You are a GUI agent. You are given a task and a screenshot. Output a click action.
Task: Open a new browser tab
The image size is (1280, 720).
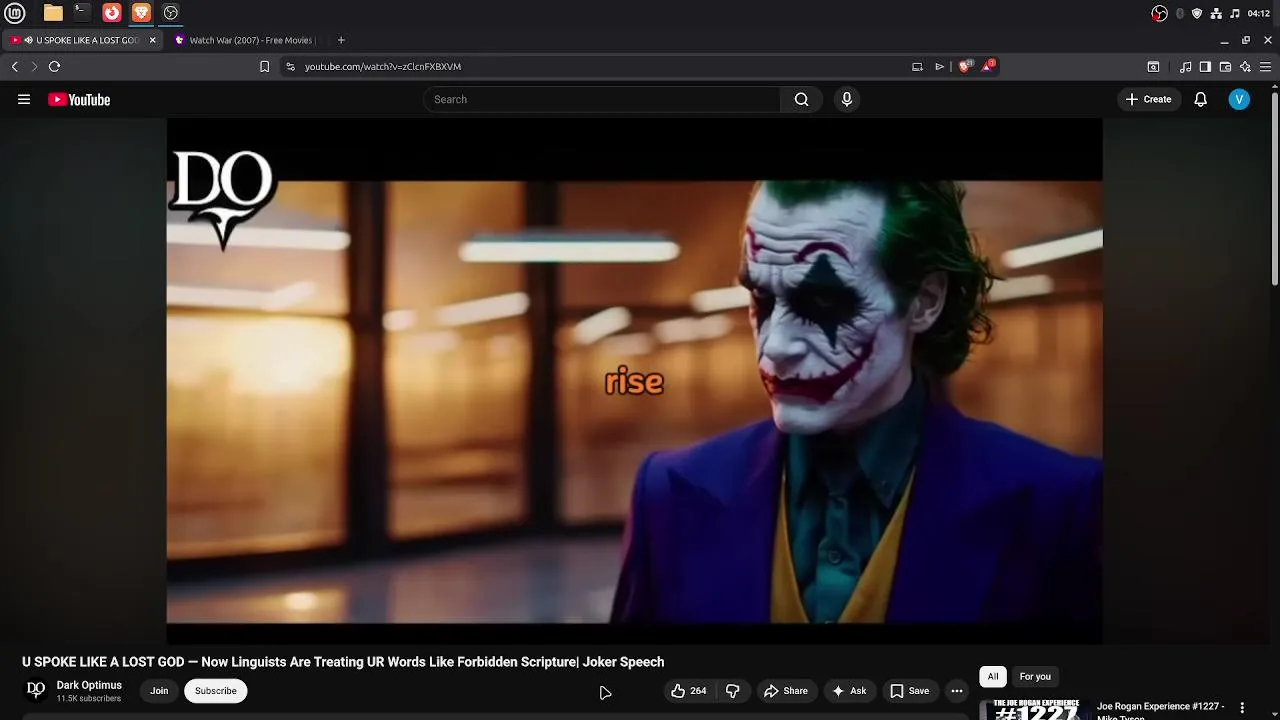(x=341, y=40)
